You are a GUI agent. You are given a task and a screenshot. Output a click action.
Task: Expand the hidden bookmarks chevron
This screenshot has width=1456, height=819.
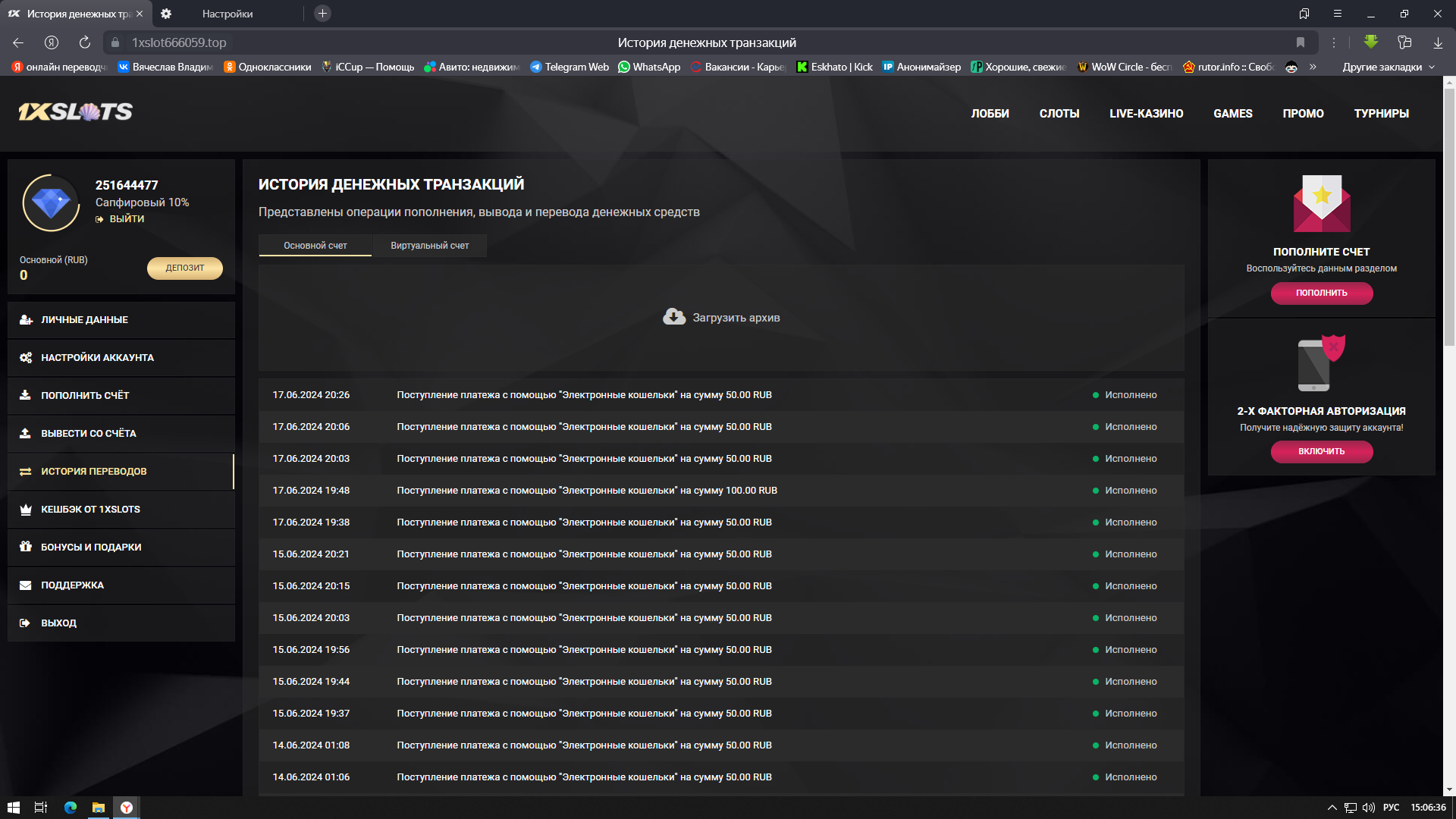(x=1313, y=67)
